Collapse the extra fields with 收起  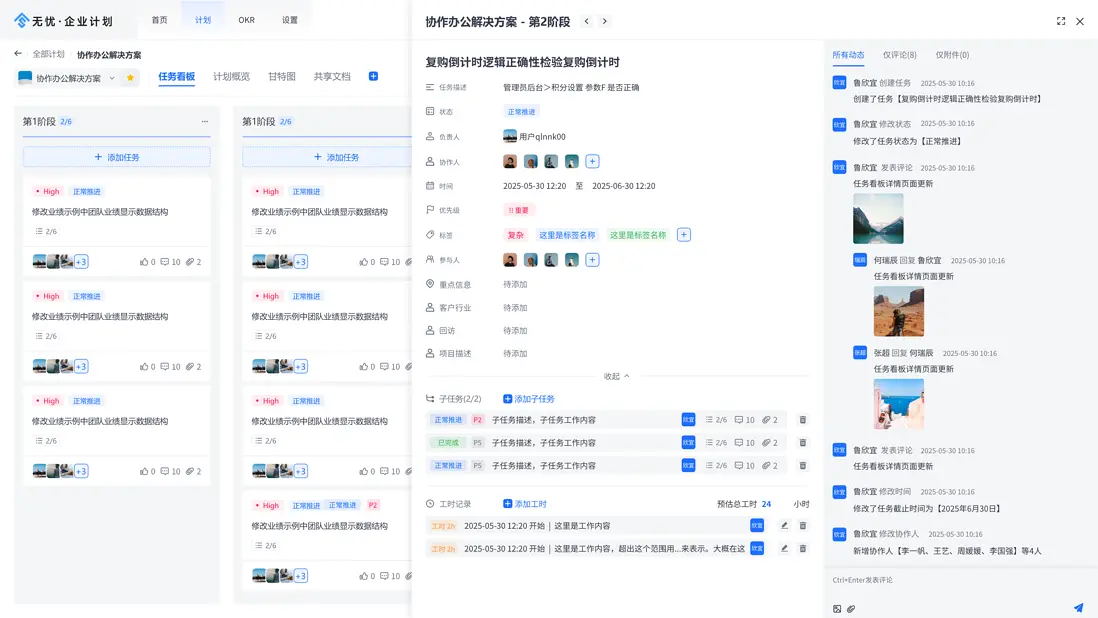pyautogui.click(x=616, y=377)
